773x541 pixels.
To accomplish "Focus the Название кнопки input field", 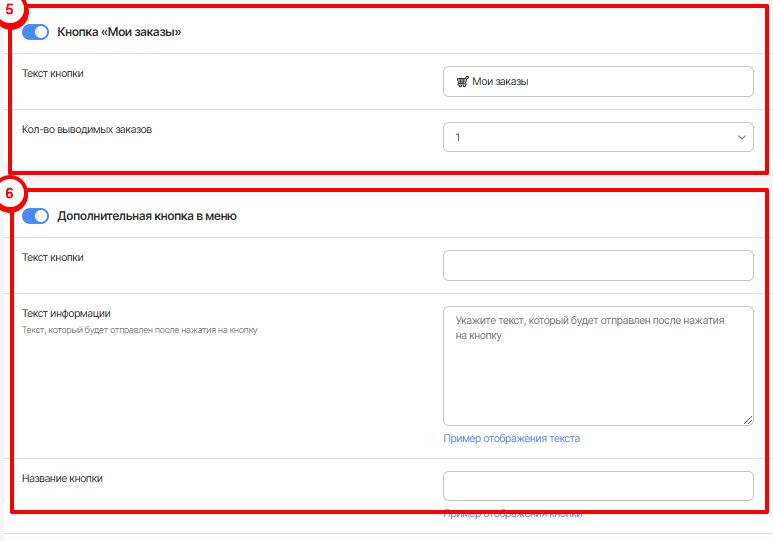I will click(x=598, y=486).
